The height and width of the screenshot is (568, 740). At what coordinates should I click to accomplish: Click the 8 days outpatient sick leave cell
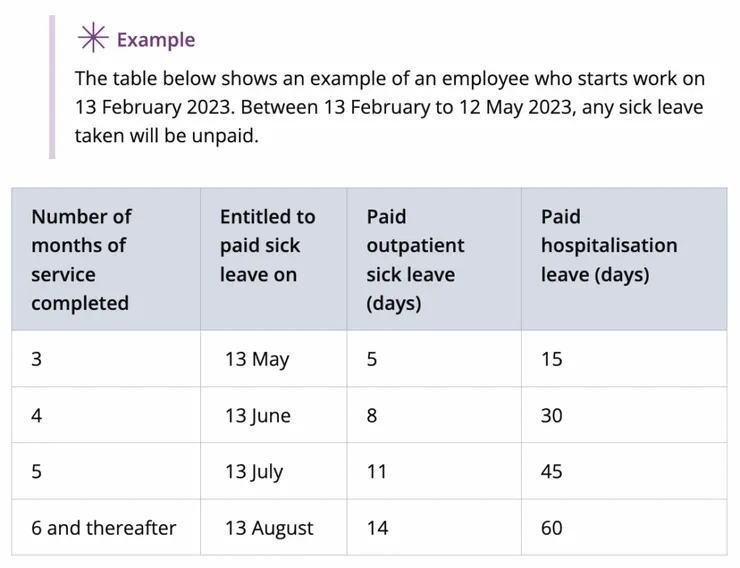coord(372,415)
